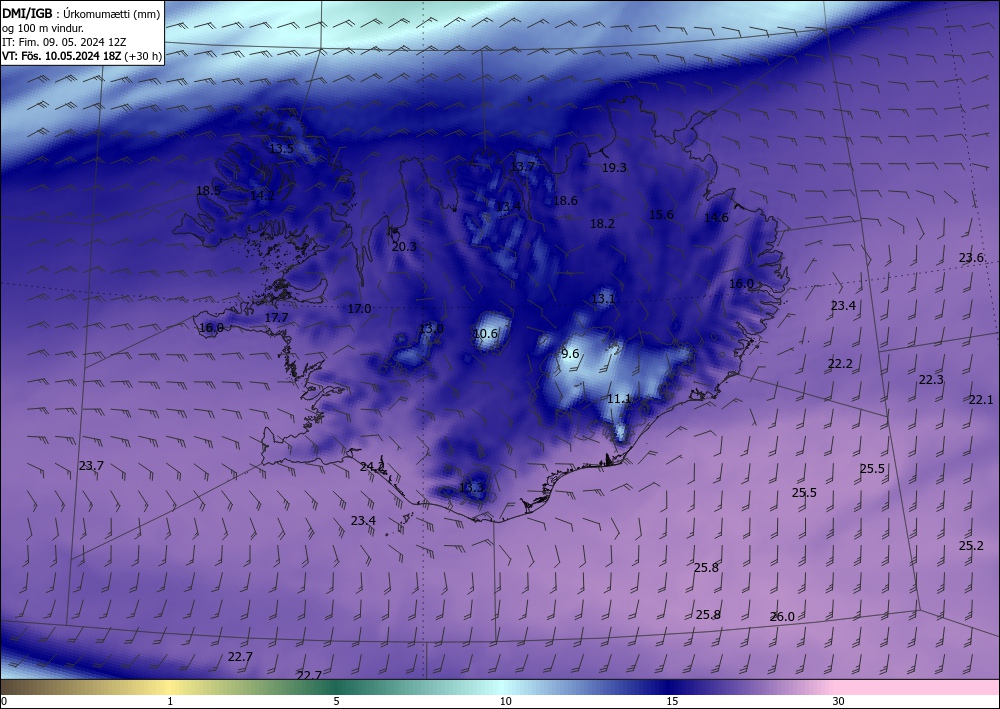Click the color scale tick label 0
Screen dimensions: 1000x709
point(4,701)
